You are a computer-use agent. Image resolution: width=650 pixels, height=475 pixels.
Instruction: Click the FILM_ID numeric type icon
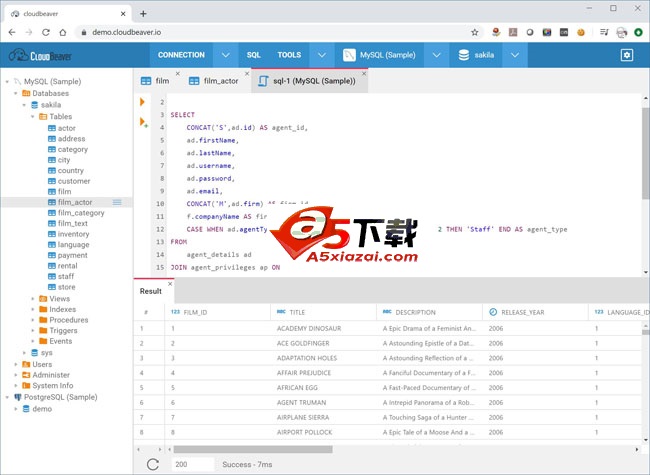(175, 312)
